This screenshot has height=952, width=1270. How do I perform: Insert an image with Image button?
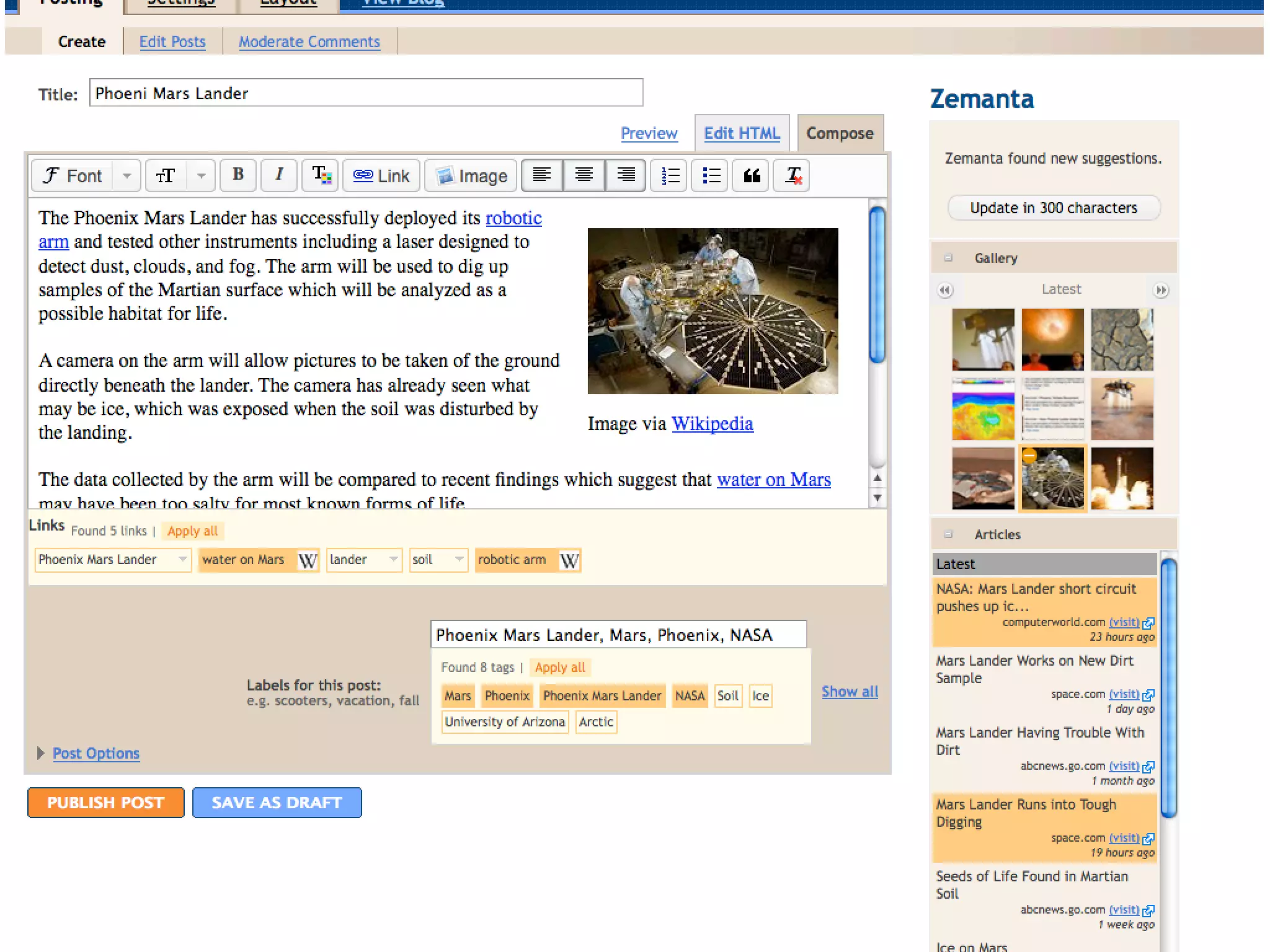click(x=471, y=175)
